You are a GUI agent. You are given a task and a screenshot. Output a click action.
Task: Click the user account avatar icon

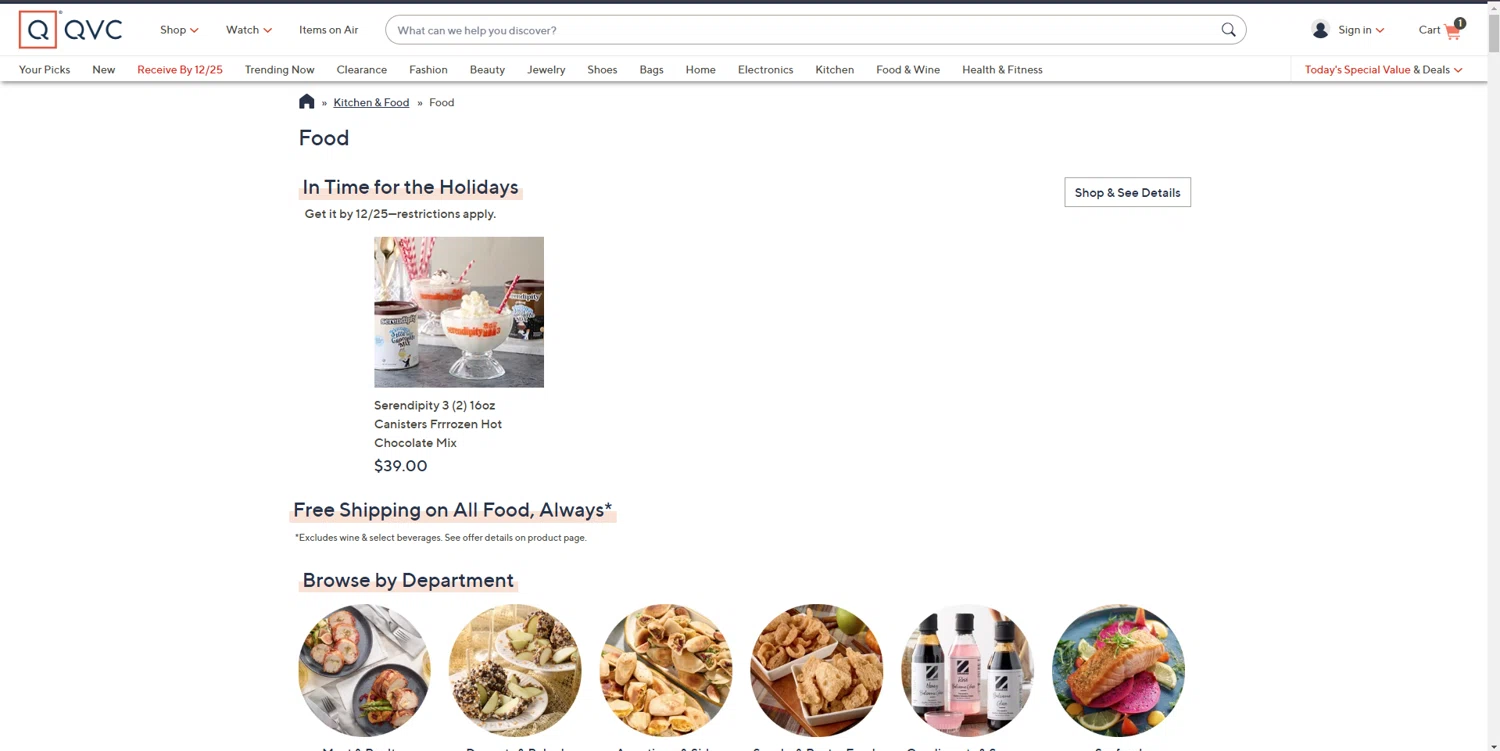click(x=1320, y=30)
